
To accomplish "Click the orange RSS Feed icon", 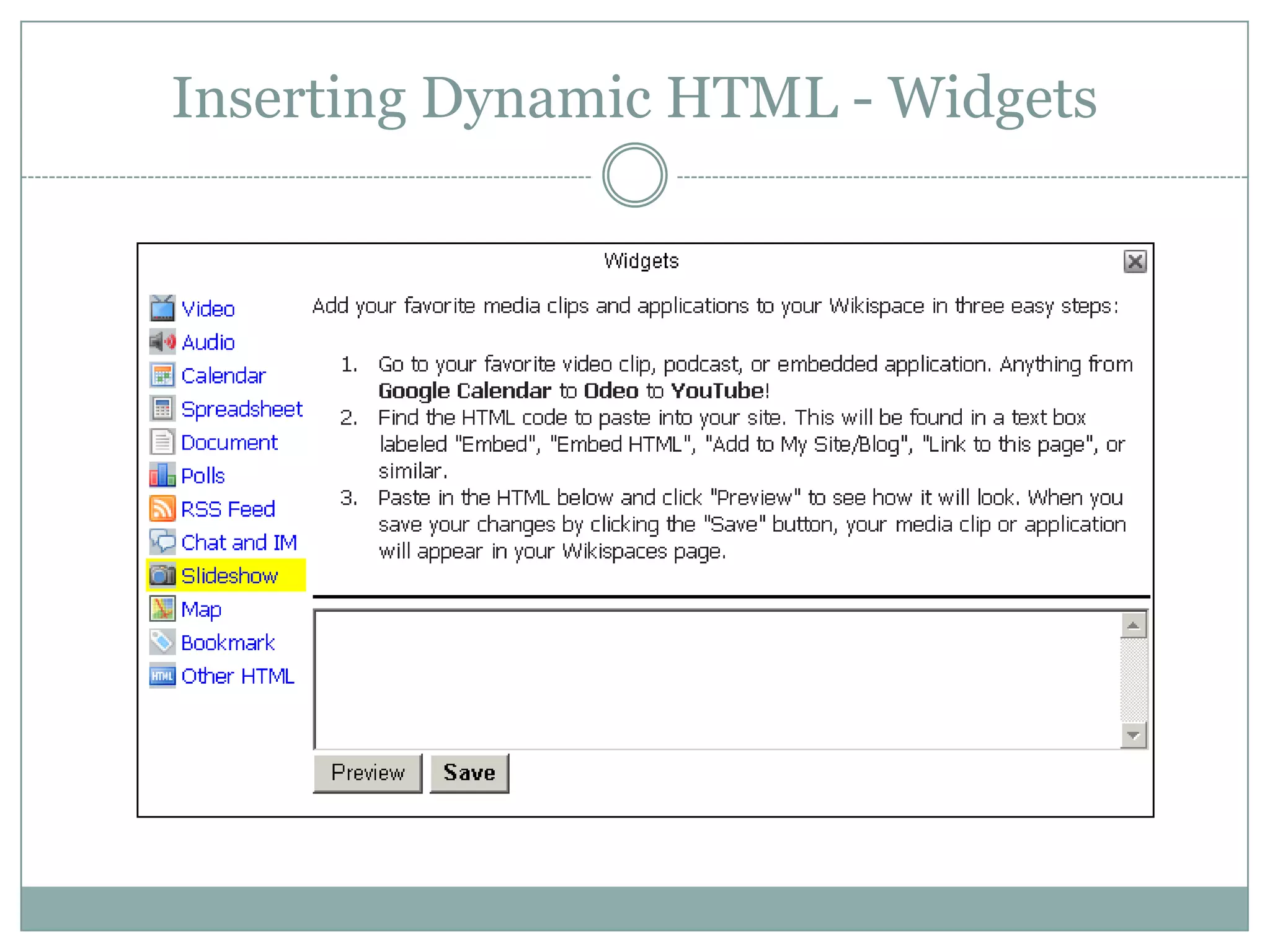I will [x=162, y=509].
